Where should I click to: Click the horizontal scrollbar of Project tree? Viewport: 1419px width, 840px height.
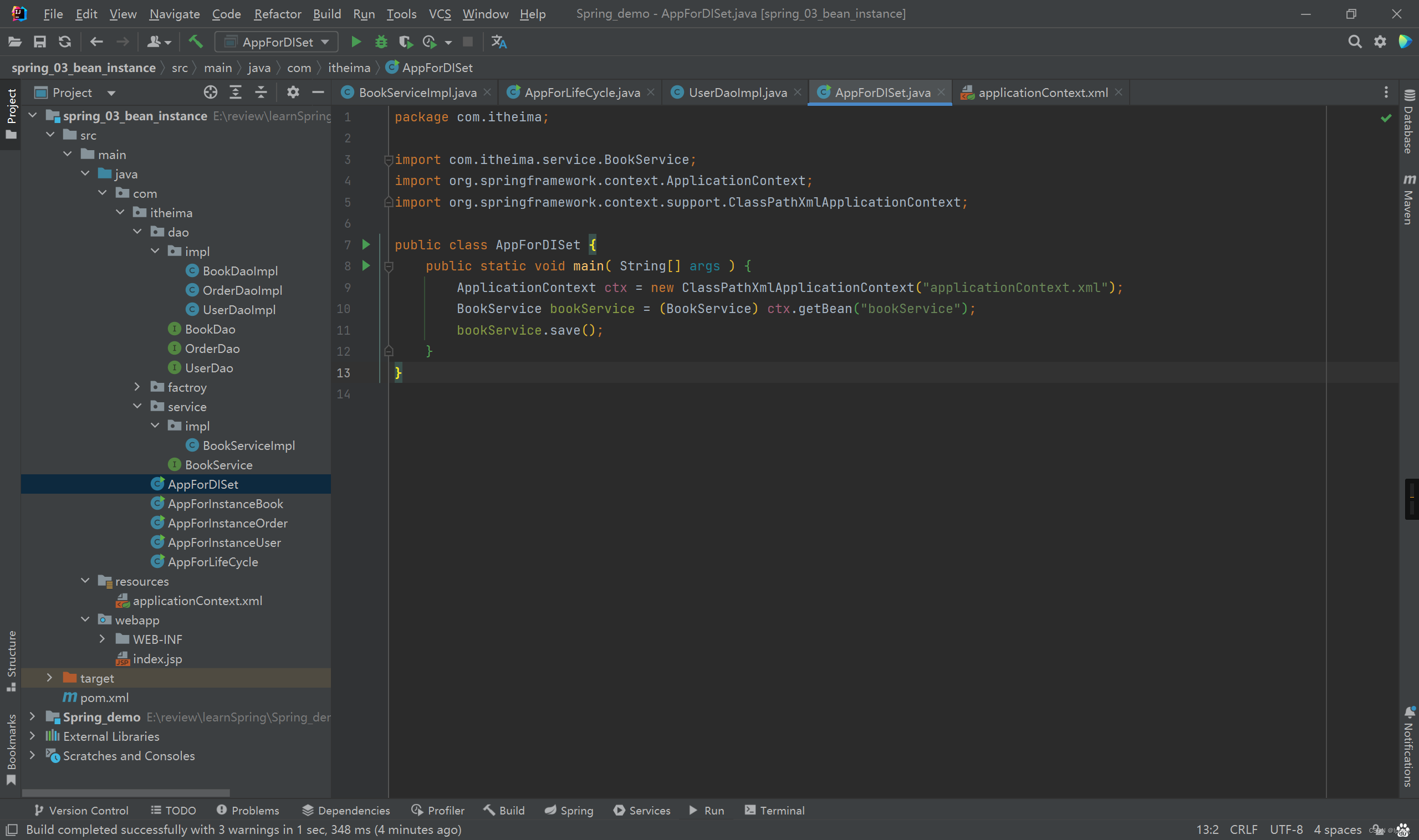tap(126, 792)
